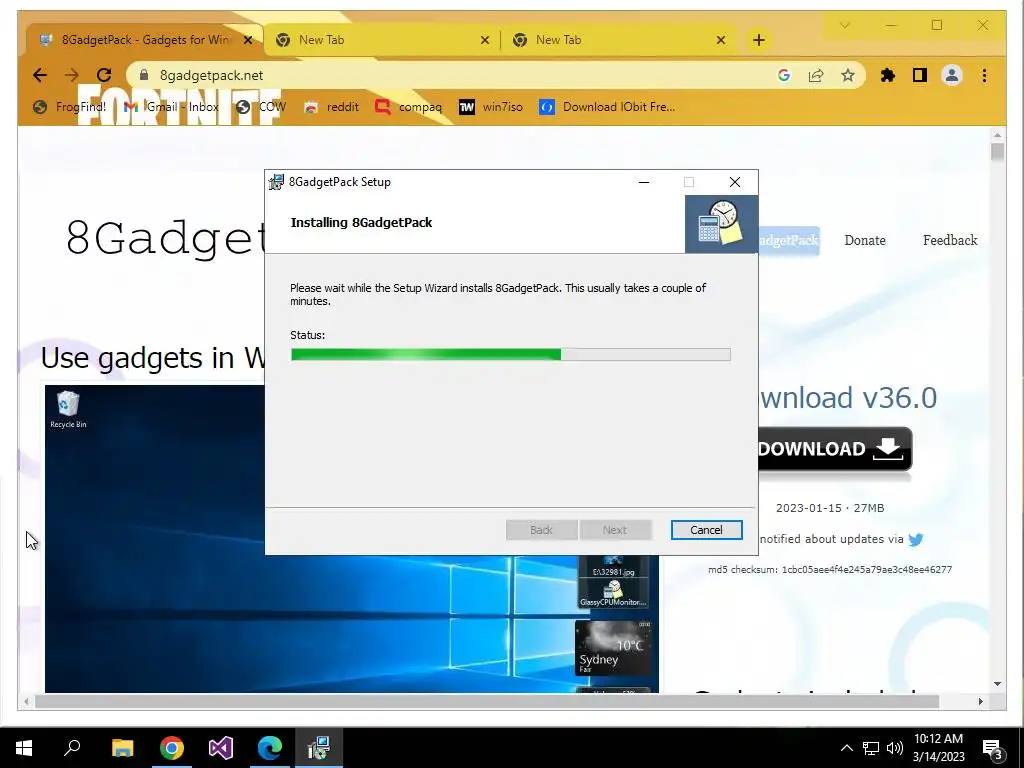Click Chrome icon in taskbar

click(x=172, y=748)
